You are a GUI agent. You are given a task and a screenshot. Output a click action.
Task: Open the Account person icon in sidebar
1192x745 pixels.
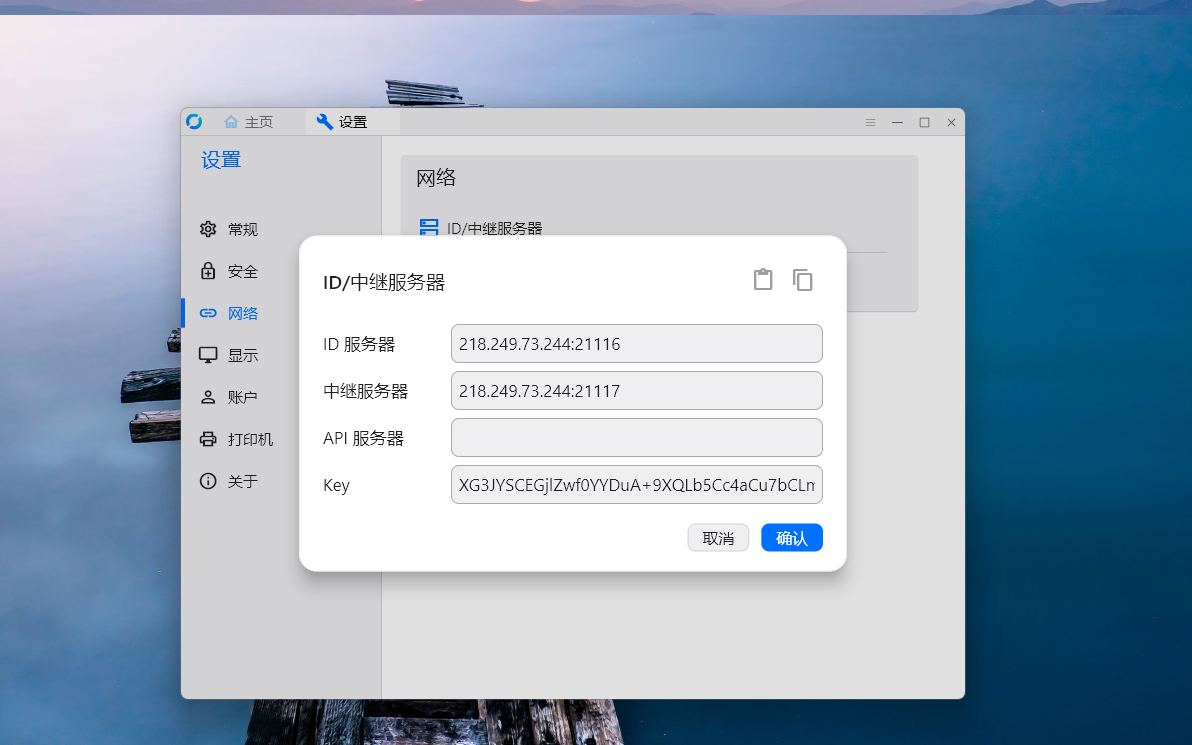click(x=208, y=397)
